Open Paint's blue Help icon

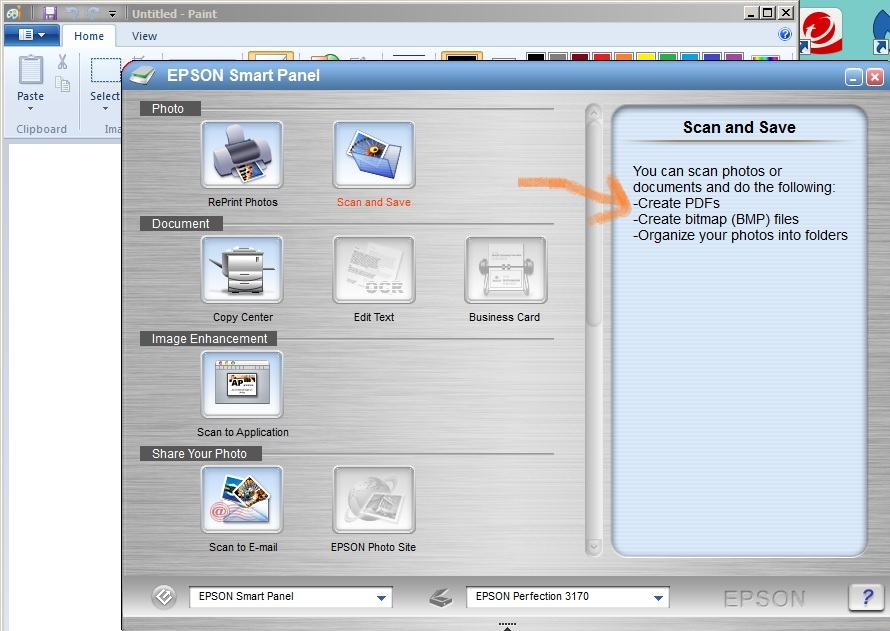pyautogui.click(x=785, y=35)
